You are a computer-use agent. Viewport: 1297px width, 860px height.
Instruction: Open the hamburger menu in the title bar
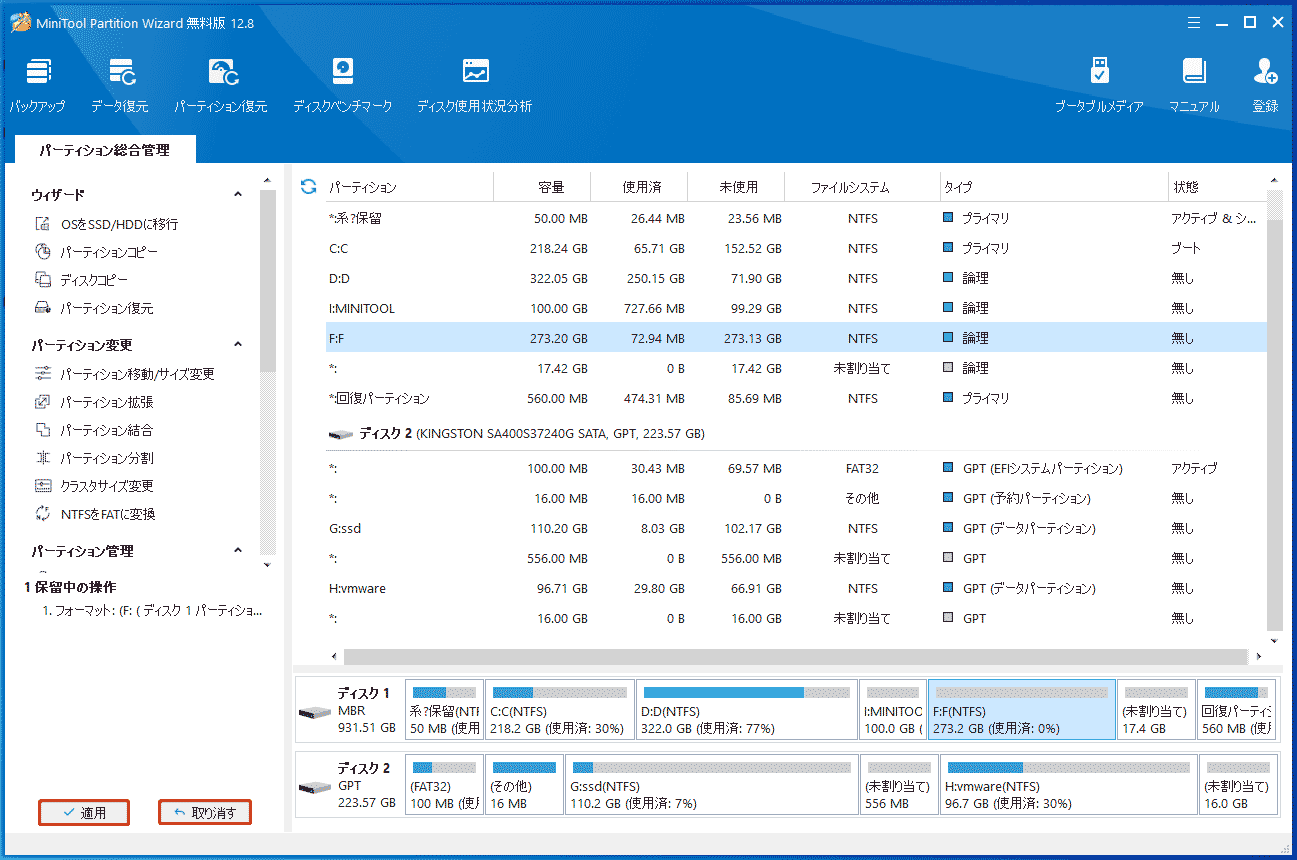pyautogui.click(x=1194, y=22)
